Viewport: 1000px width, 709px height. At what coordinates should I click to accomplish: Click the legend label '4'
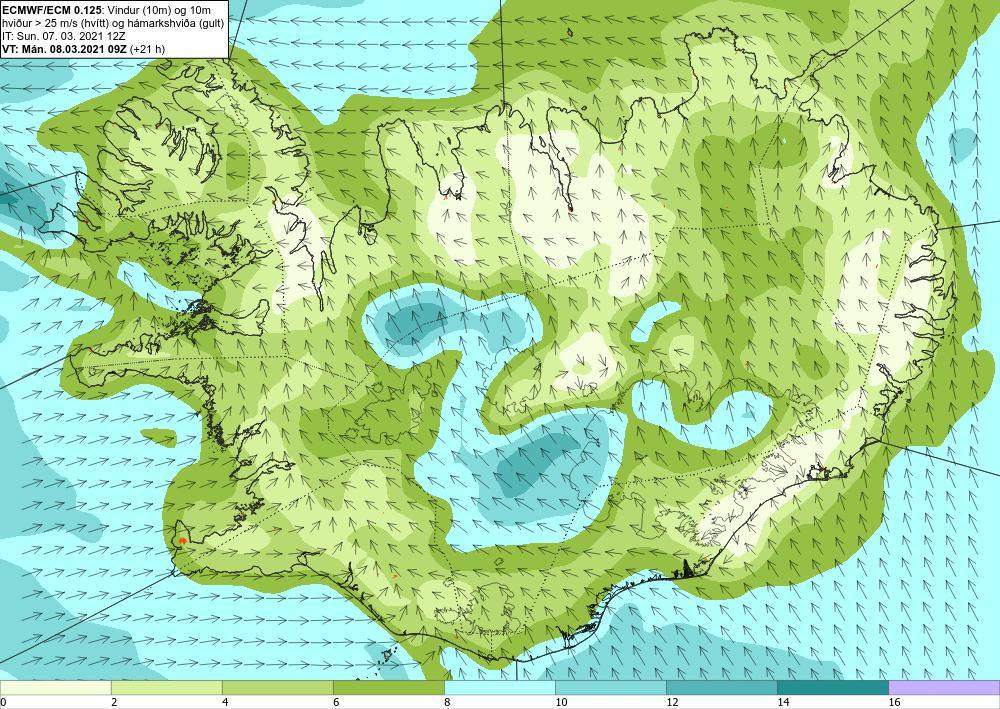point(225,703)
